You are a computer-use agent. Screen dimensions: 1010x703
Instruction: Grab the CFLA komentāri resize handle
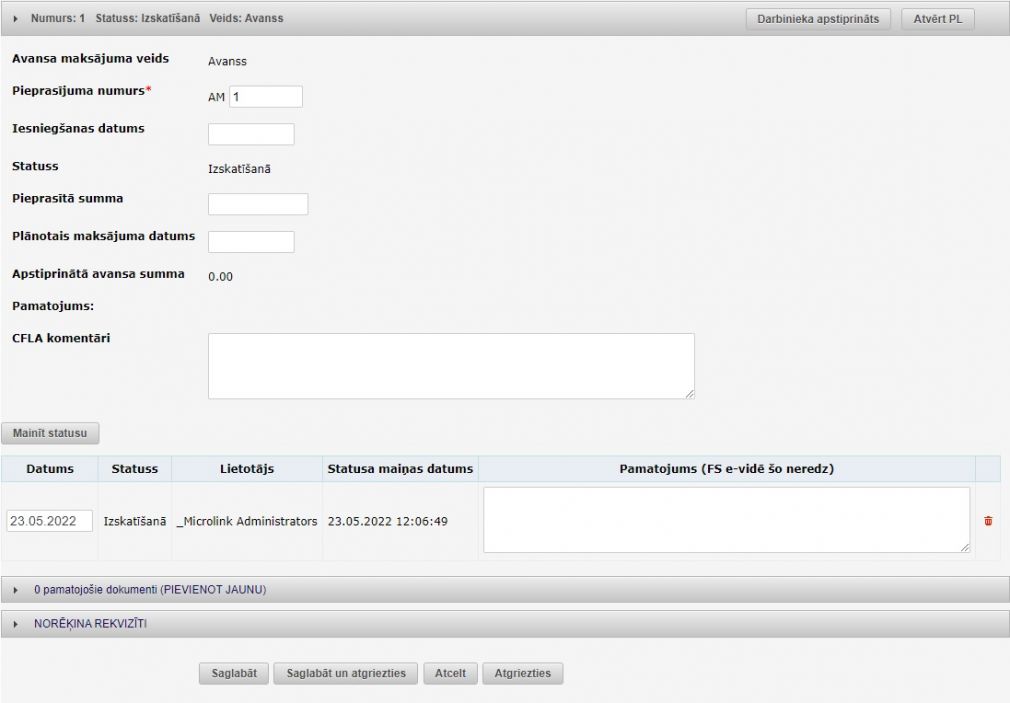[689, 394]
